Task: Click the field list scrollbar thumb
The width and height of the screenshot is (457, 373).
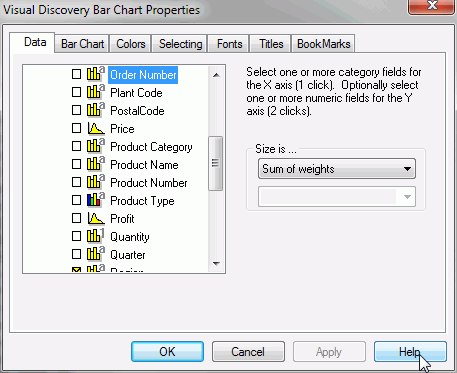Action: coord(215,163)
